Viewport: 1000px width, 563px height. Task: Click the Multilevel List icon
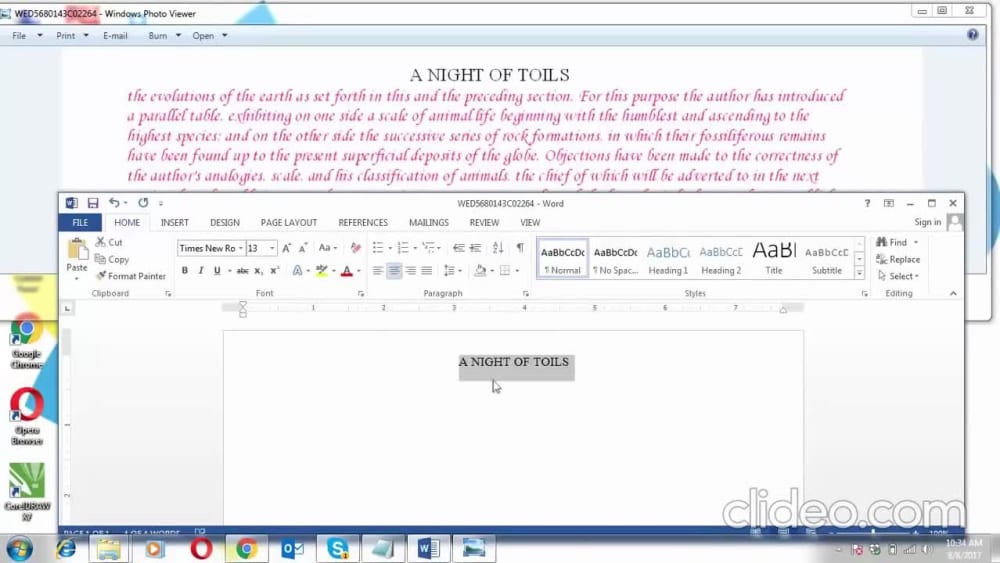point(429,248)
